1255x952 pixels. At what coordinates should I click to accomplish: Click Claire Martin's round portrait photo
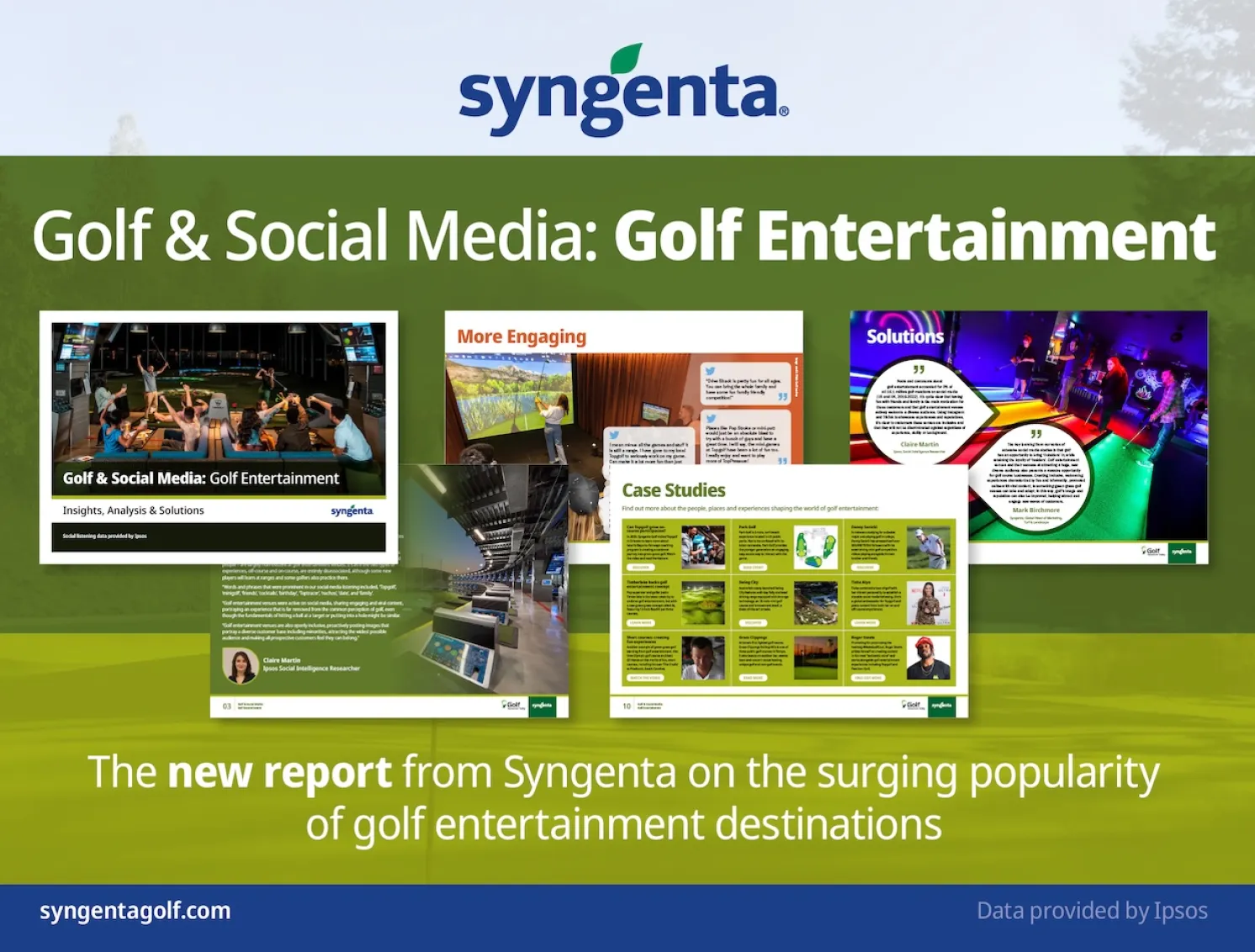[x=240, y=665]
